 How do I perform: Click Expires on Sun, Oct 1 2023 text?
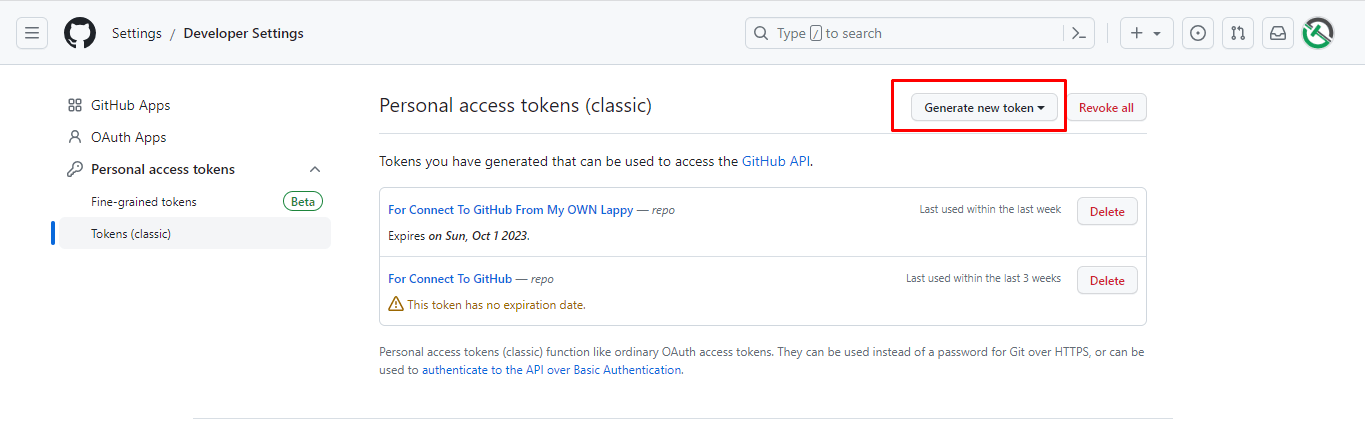[459, 236]
